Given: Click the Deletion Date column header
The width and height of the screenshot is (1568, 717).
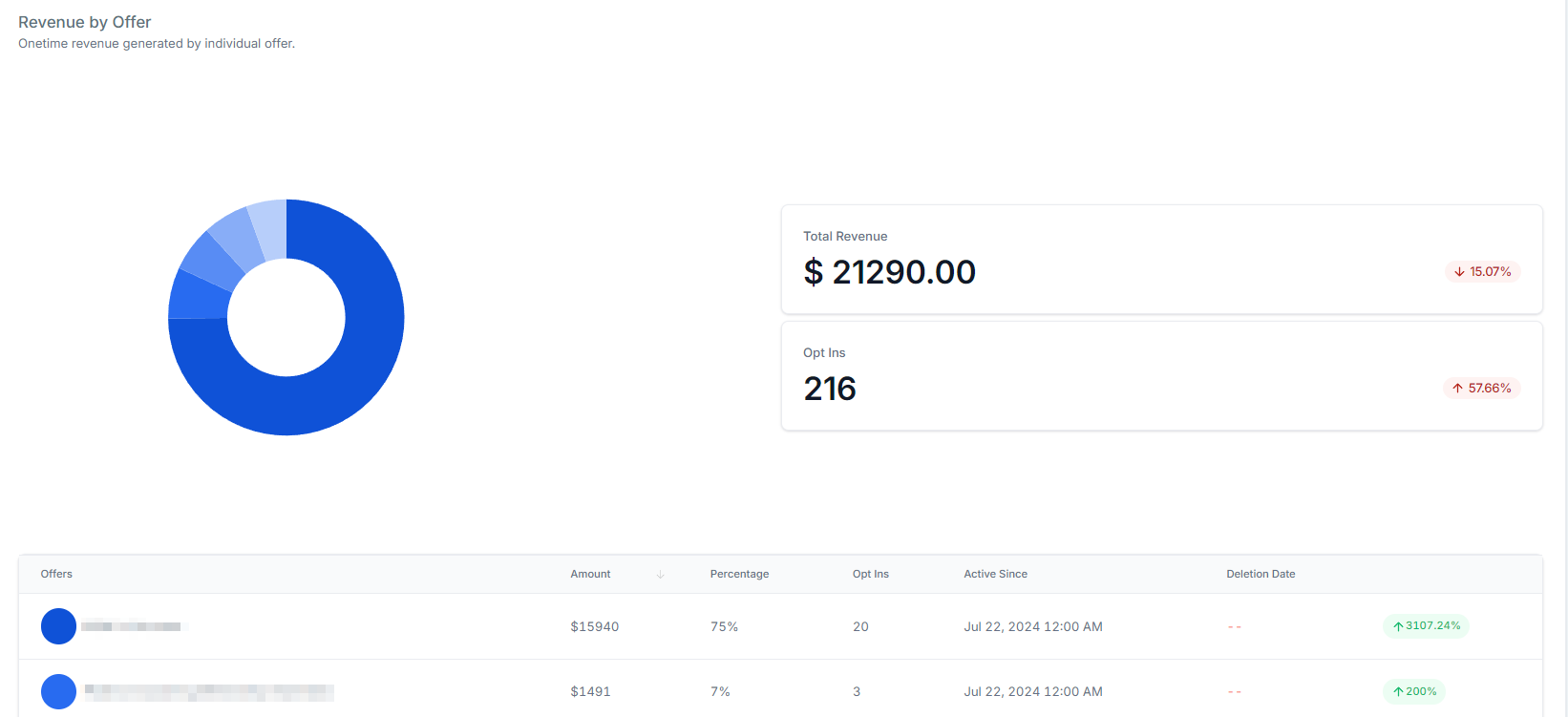Looking at the screenshot, I should point(1261,574).
